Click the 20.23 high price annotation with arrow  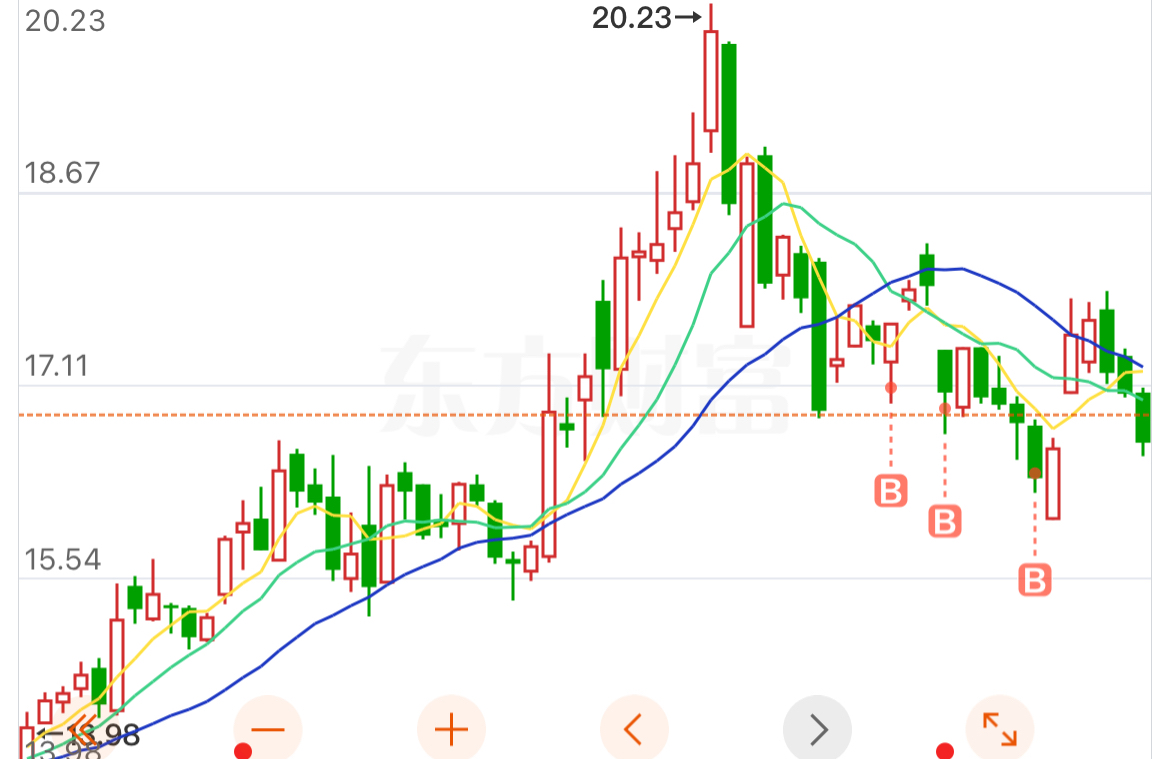pyautogui.click(x=646, y=18)
